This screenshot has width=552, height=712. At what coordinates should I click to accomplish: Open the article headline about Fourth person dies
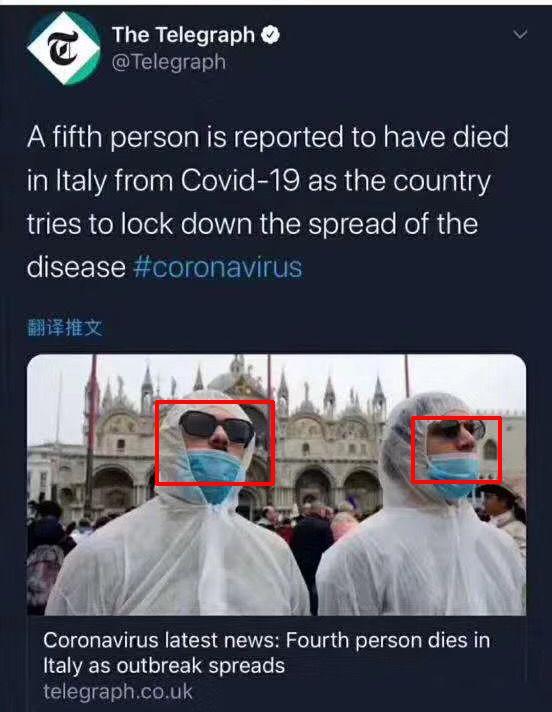(x=266, y=653)
